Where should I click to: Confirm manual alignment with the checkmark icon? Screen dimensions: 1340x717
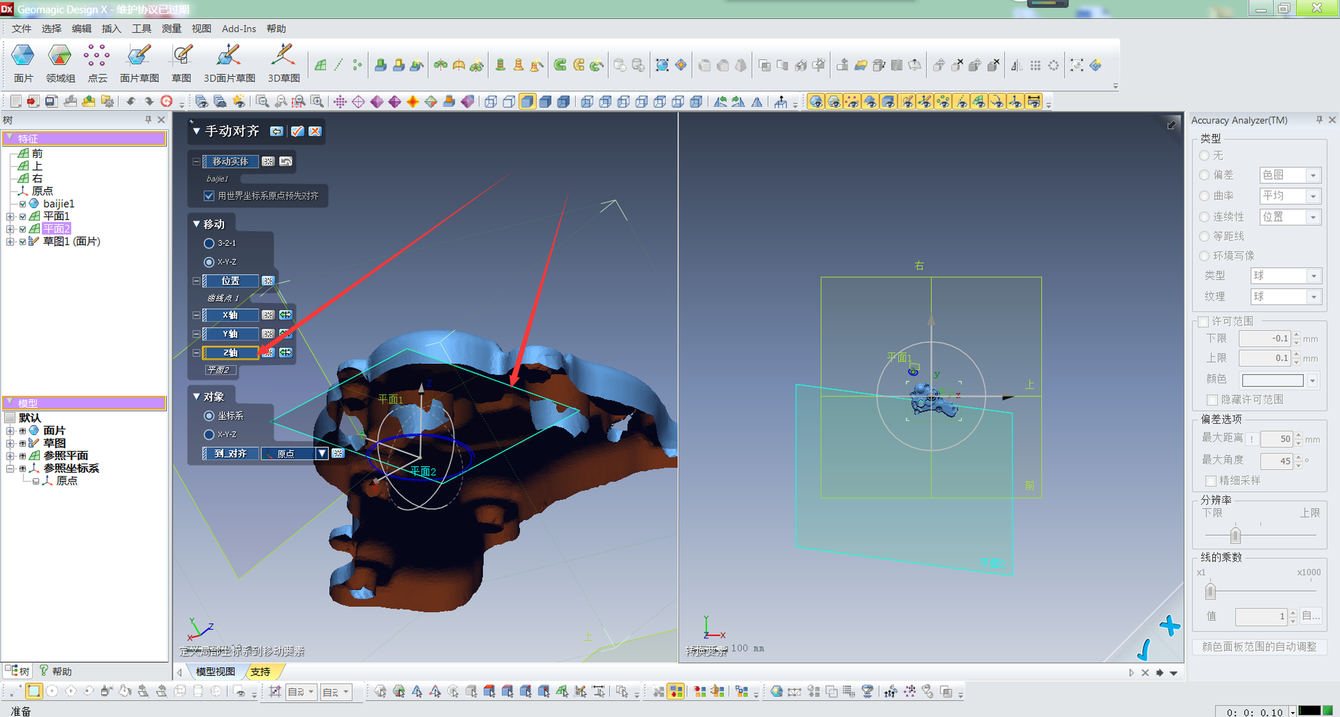297,131
